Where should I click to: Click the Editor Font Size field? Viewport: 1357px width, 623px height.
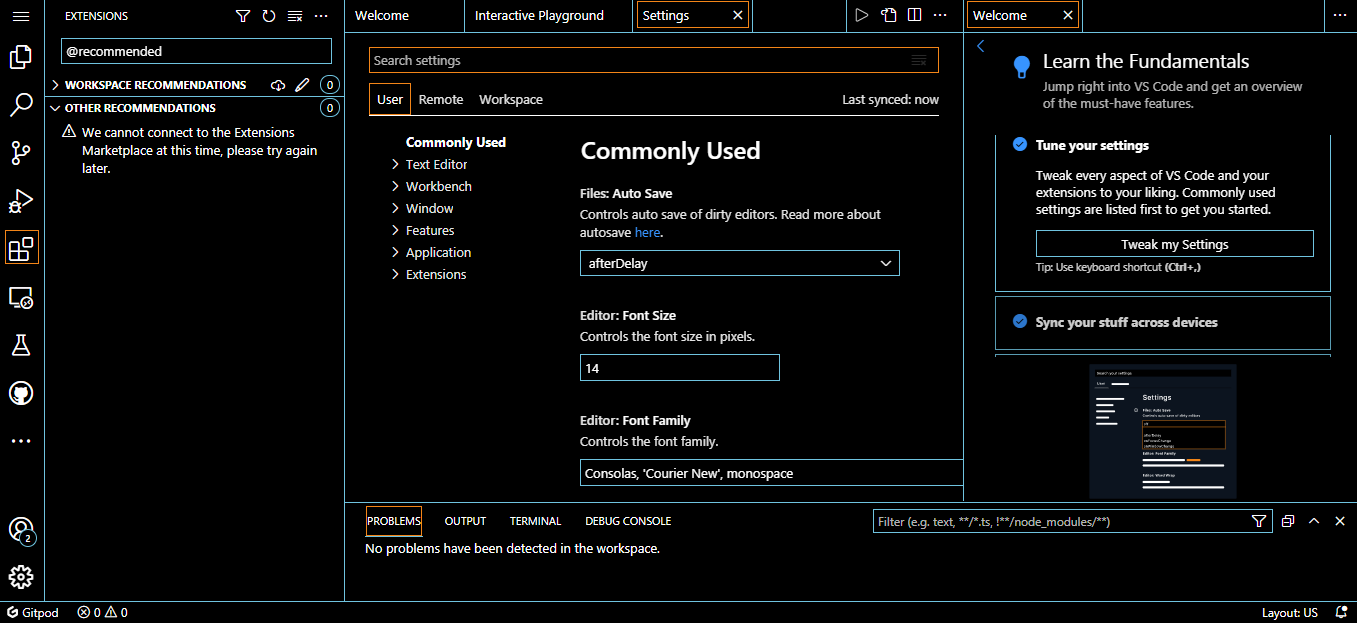(x=680, y=368)
